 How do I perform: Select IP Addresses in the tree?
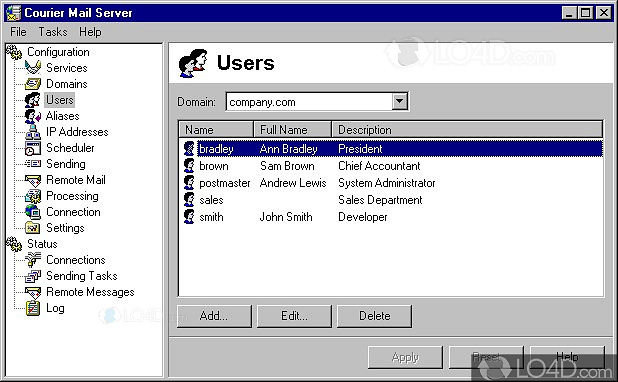click(77, 132)
